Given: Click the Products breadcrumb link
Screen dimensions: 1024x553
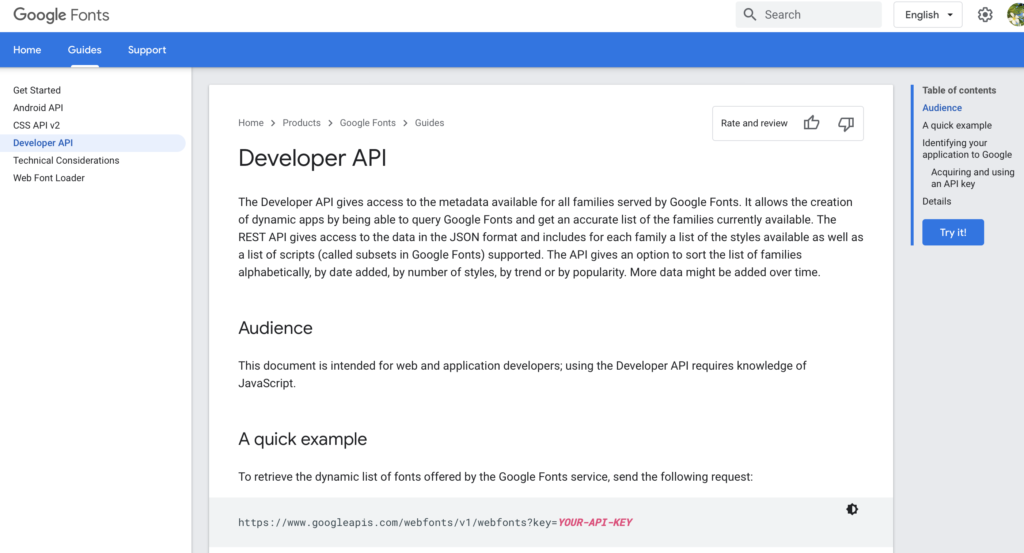Looking at the screenshot, I should [x=301, y=123].
